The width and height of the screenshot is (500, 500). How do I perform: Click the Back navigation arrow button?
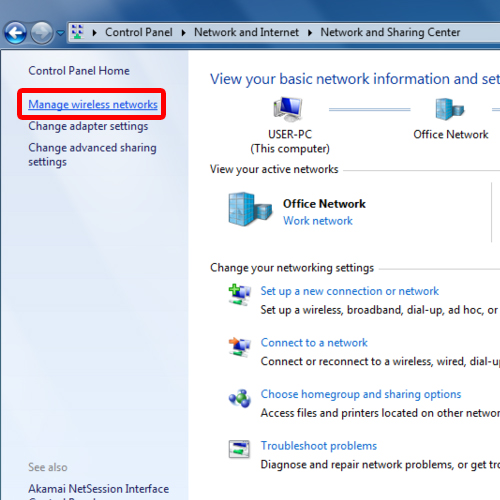click(15, 33)
